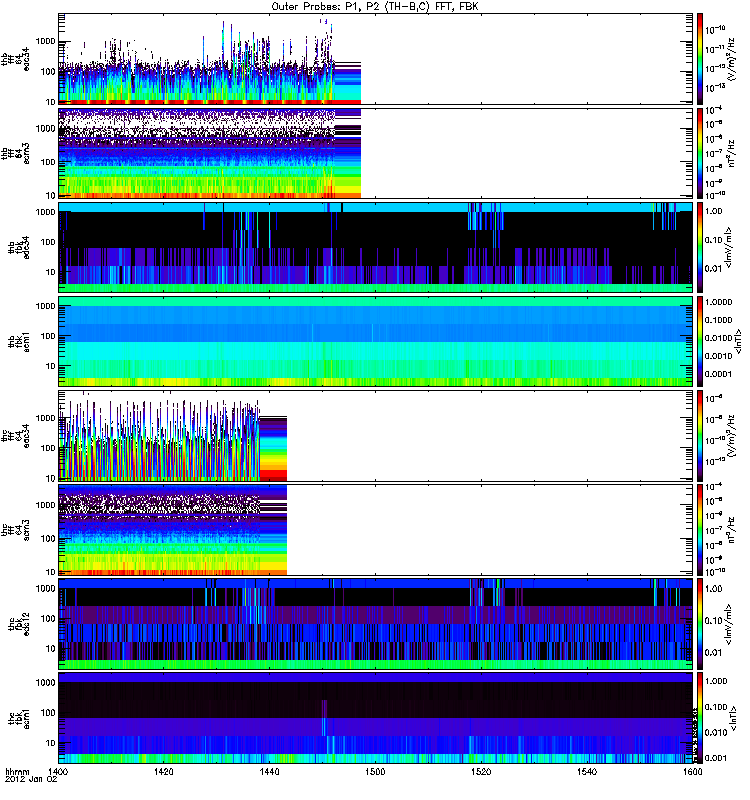This screenshot has width=750, height=800.
Task: Click the color bar next to thb fff scm3
Action: (701, 153)
